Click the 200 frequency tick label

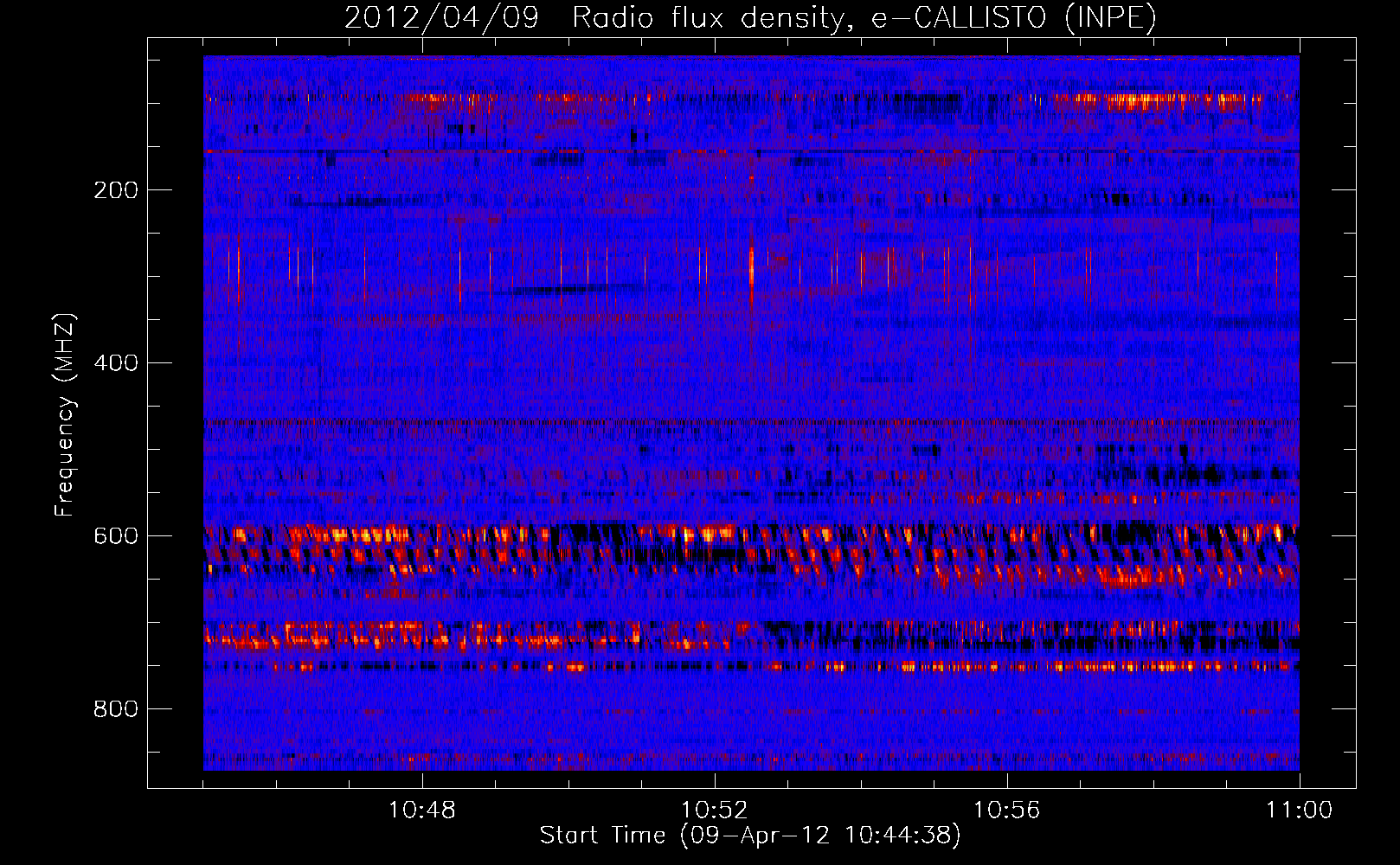pos(116,190)
